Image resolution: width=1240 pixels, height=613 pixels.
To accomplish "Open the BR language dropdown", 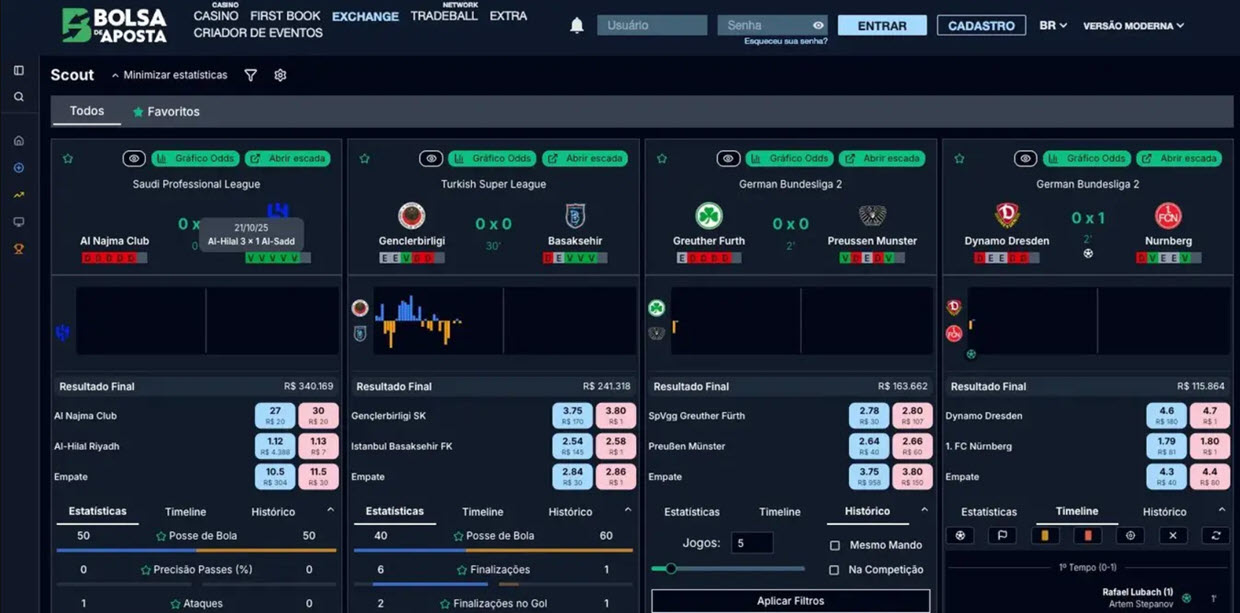I will click(1053, 26).
